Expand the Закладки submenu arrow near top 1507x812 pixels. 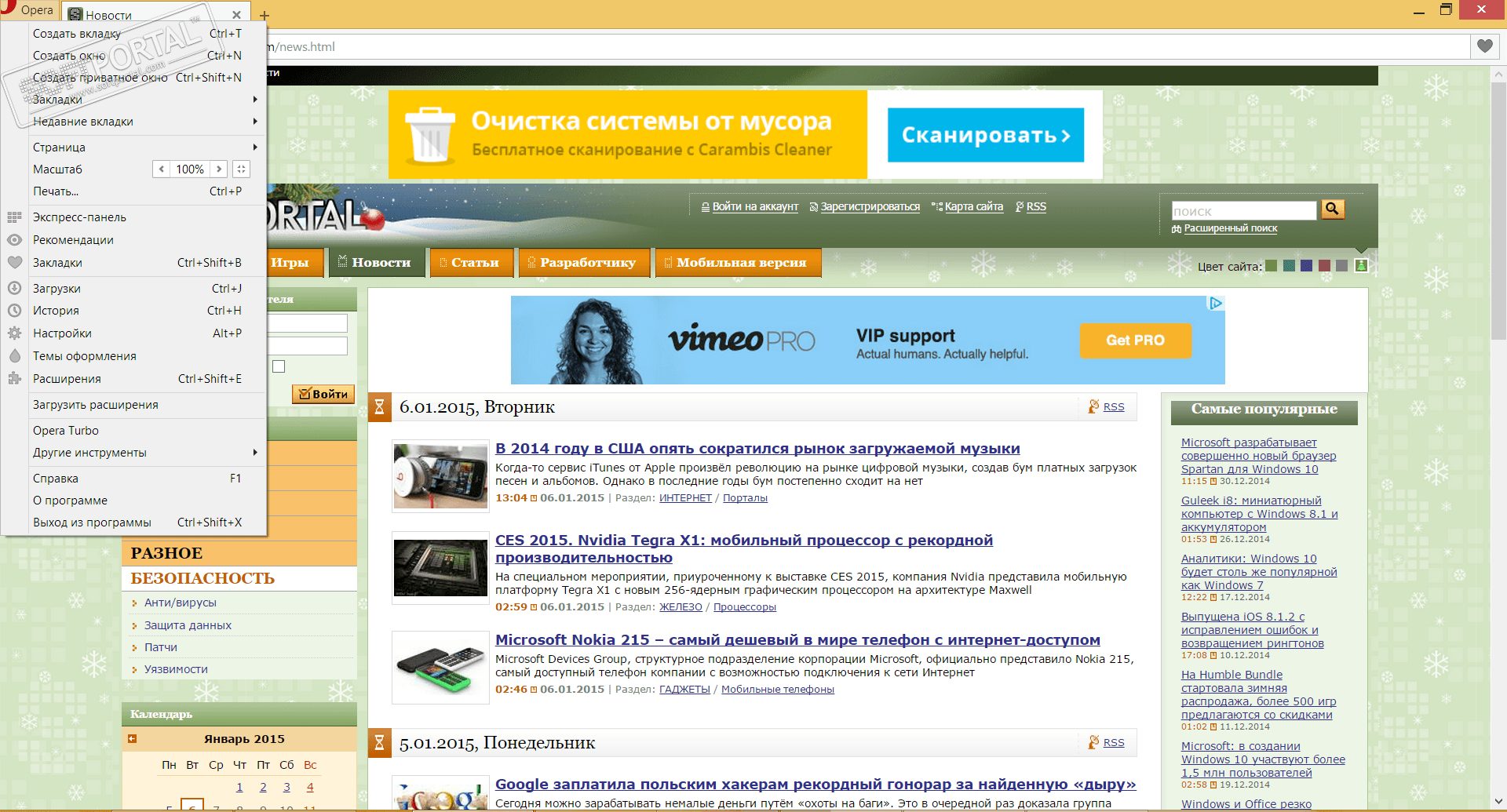[x=255, y=100]
